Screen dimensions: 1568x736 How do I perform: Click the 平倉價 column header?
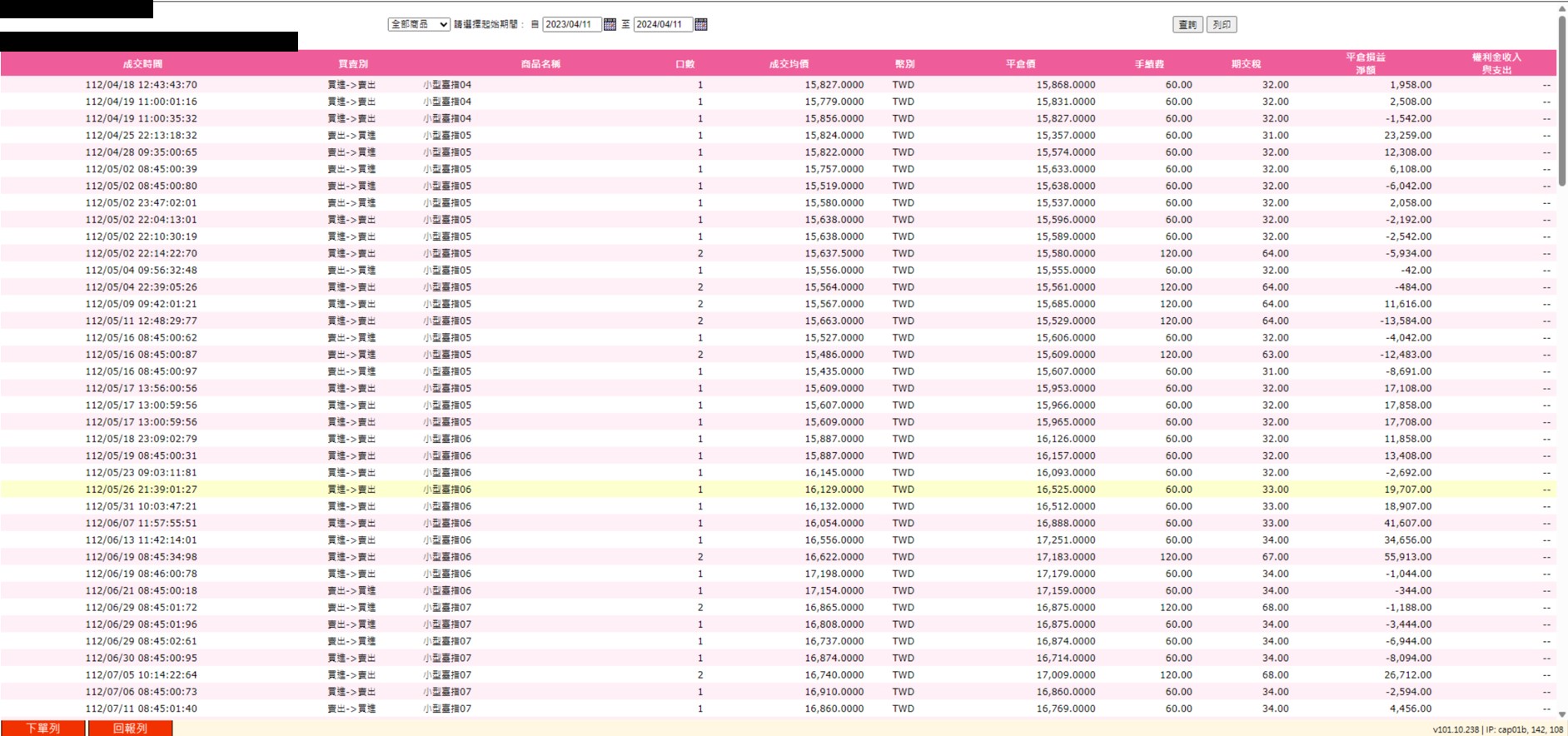tap(1021, 64)
